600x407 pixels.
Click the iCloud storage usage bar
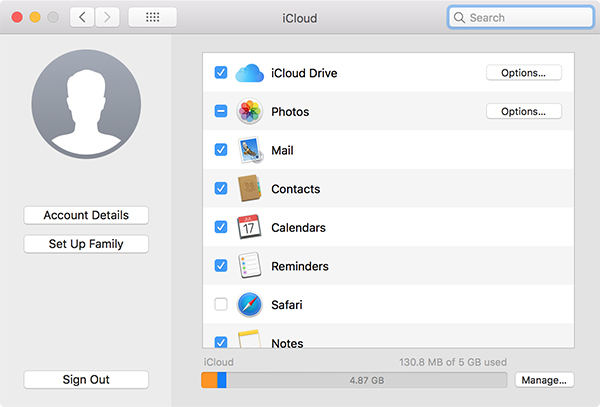tap(354, 380)
